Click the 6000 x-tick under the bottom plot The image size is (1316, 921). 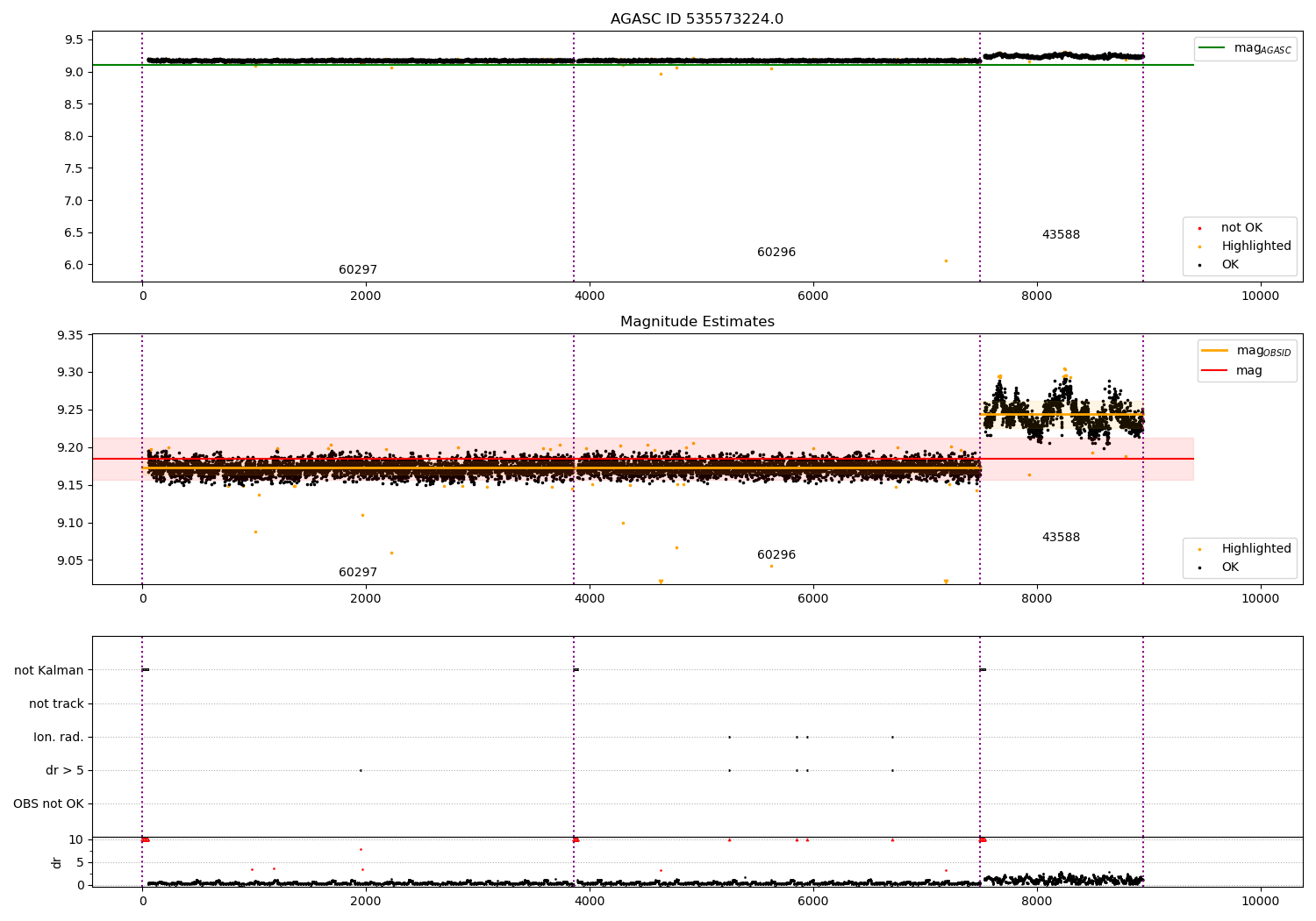pyautogui.click(x=813, y=900)
